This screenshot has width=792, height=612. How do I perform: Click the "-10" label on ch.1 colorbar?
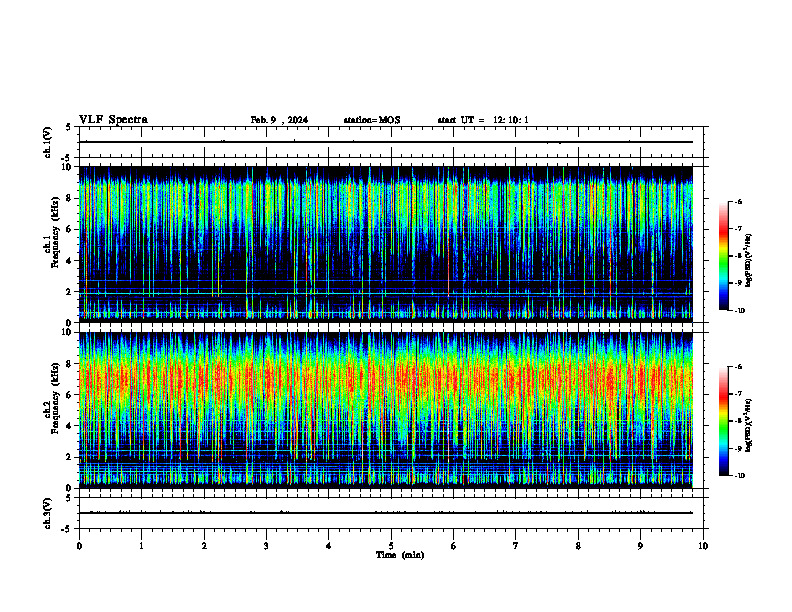(739, 311)
